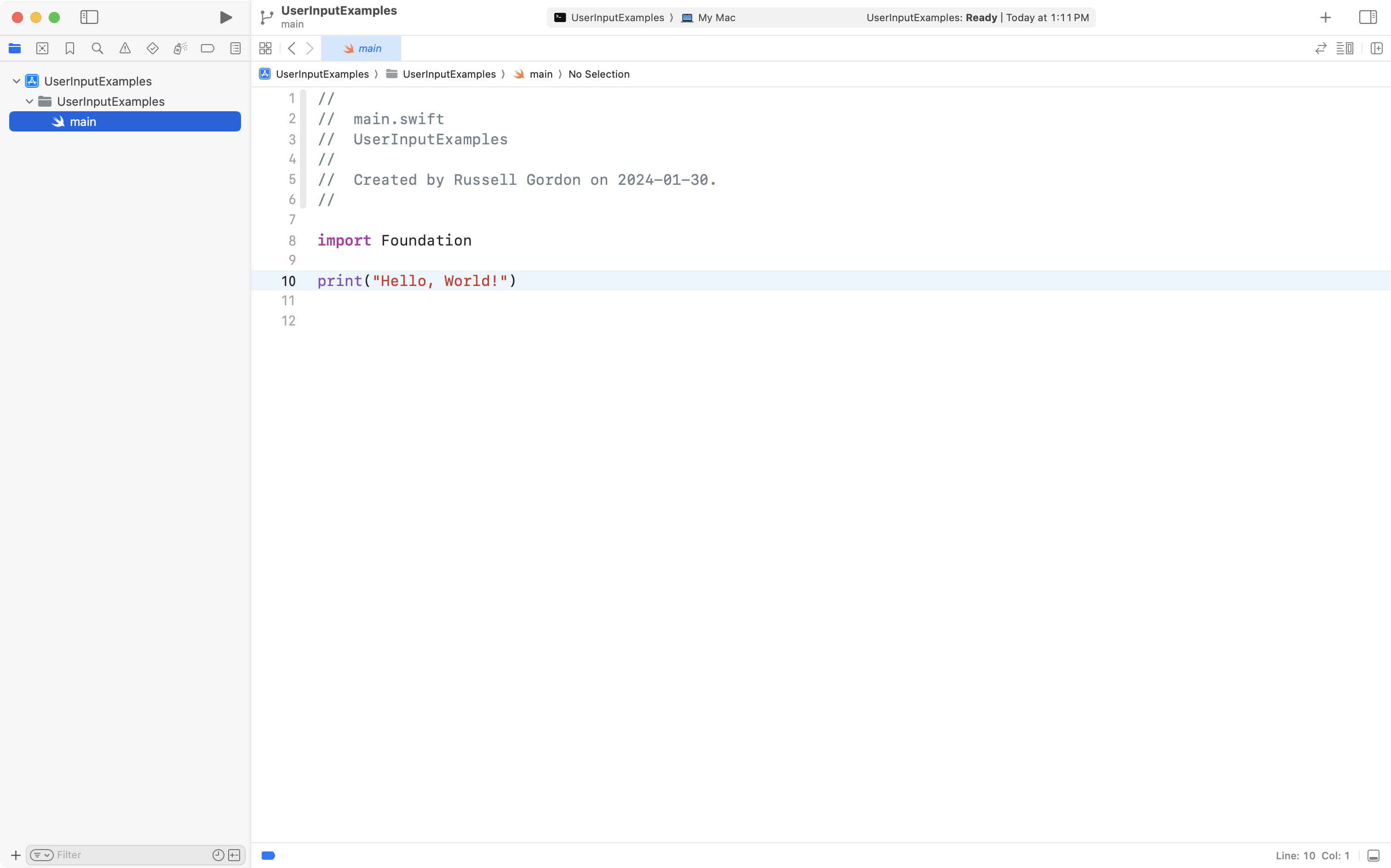Select main.swift in the project navigator
The width and height of the screenshot is (1391, 868).
point(83,121)
